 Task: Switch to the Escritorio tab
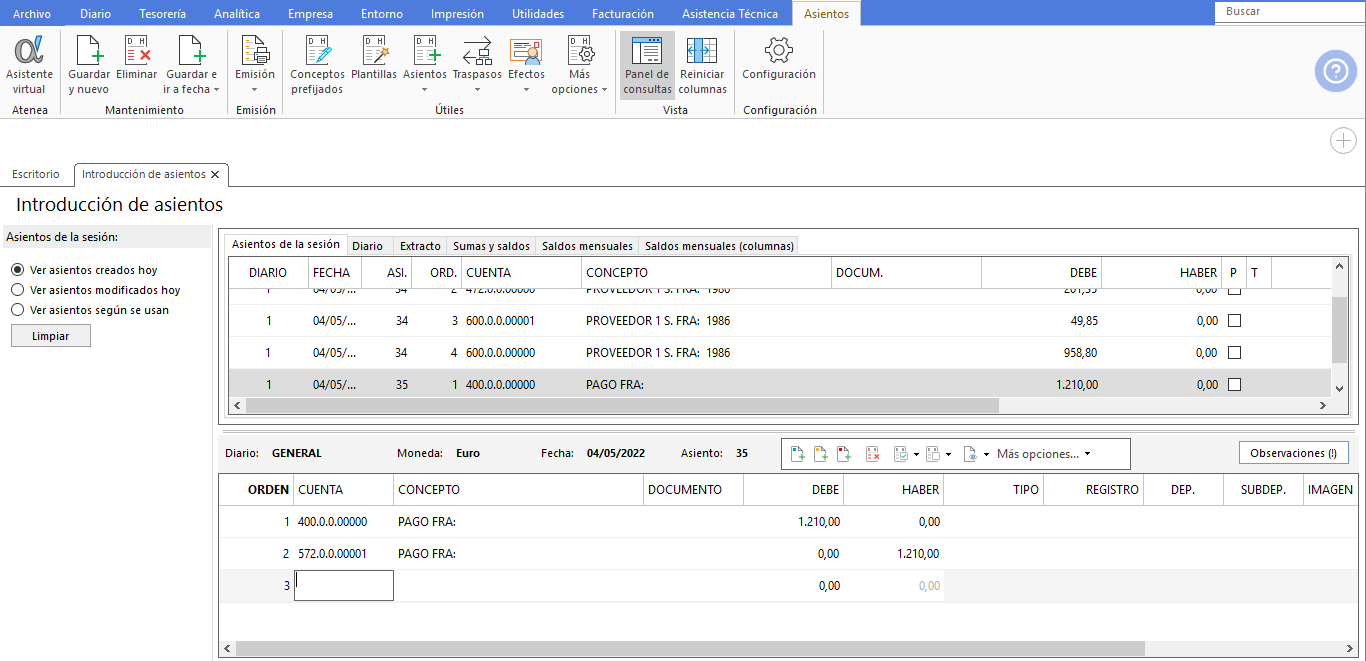coord(36,174)
